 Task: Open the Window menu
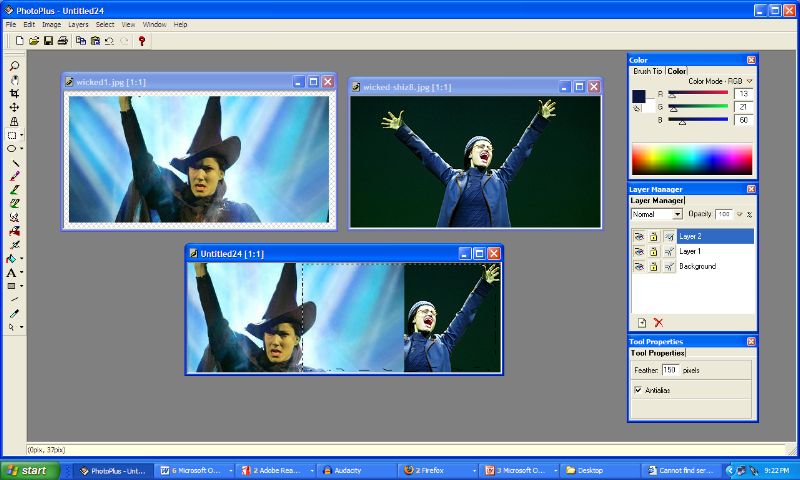(x=154, y=24)
